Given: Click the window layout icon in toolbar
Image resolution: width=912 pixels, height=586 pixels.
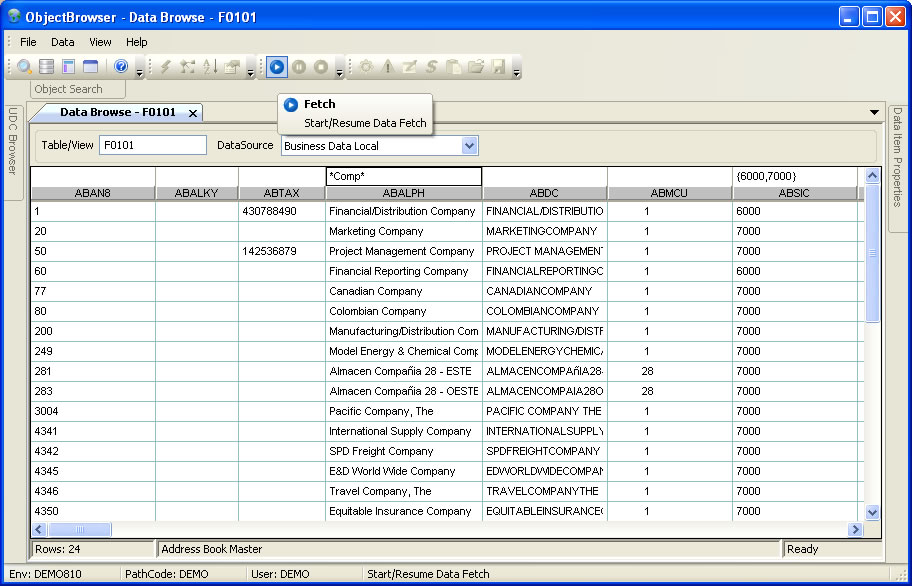Looking at the screenshot, I should tap(91, 67).
